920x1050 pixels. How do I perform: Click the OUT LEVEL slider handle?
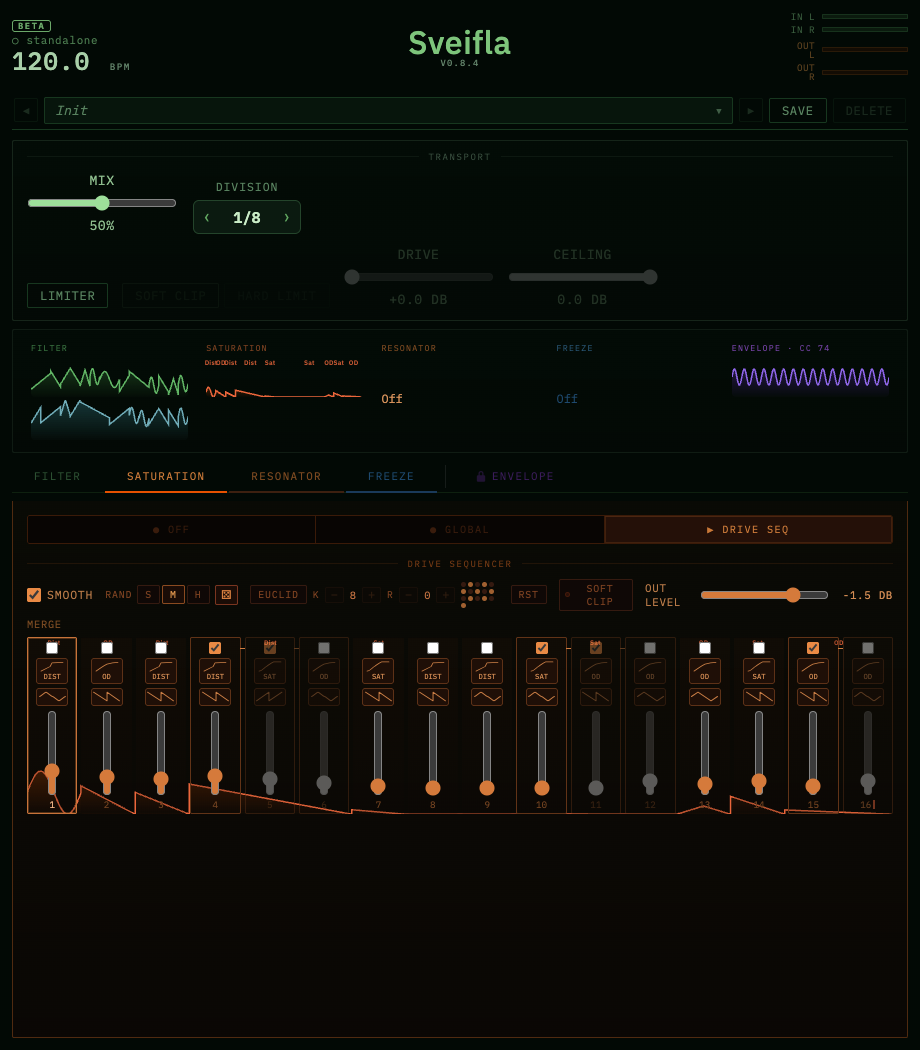point(793,595)
